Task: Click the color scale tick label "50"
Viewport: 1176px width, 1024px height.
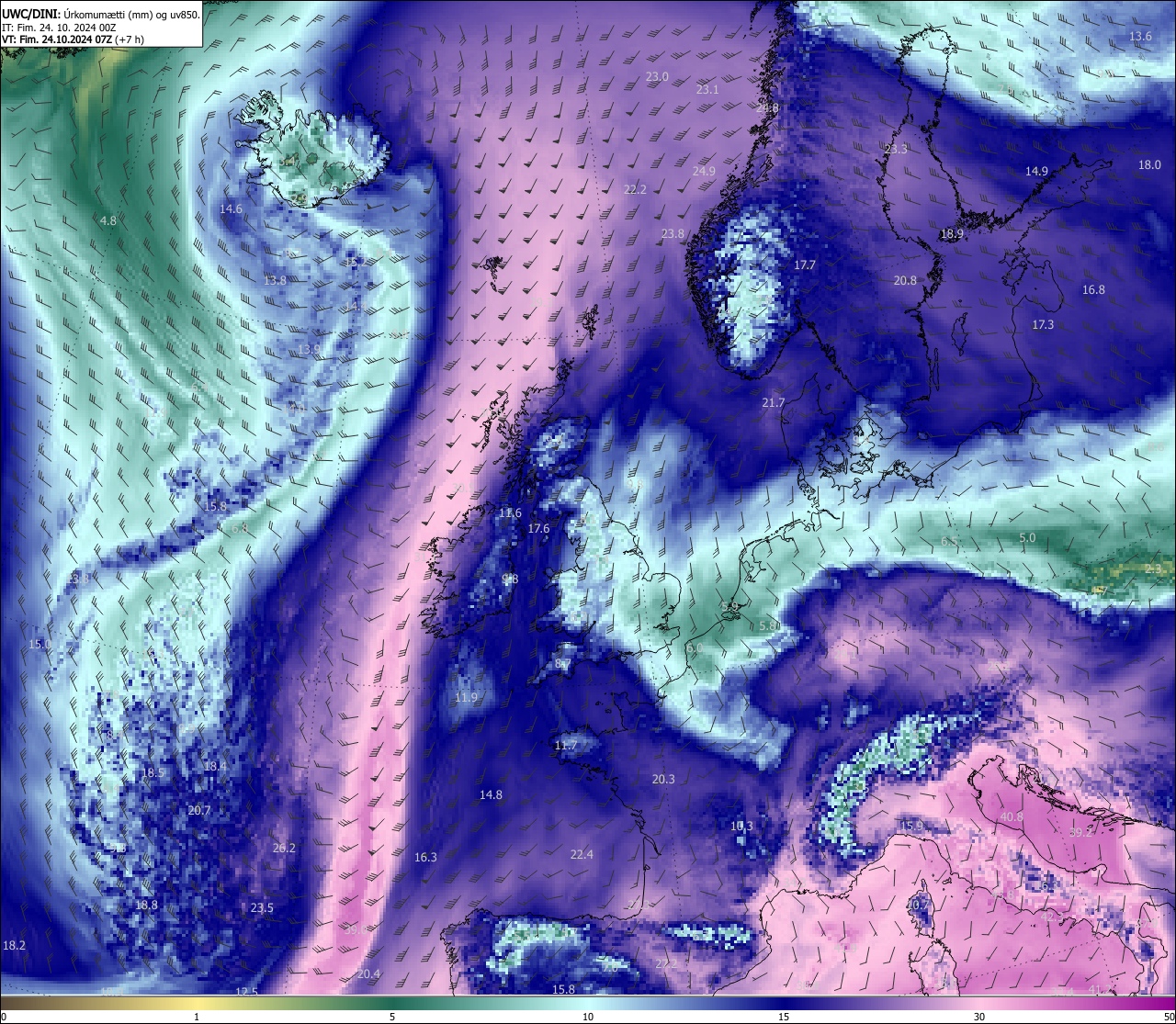Action: pos(1168,1017)
